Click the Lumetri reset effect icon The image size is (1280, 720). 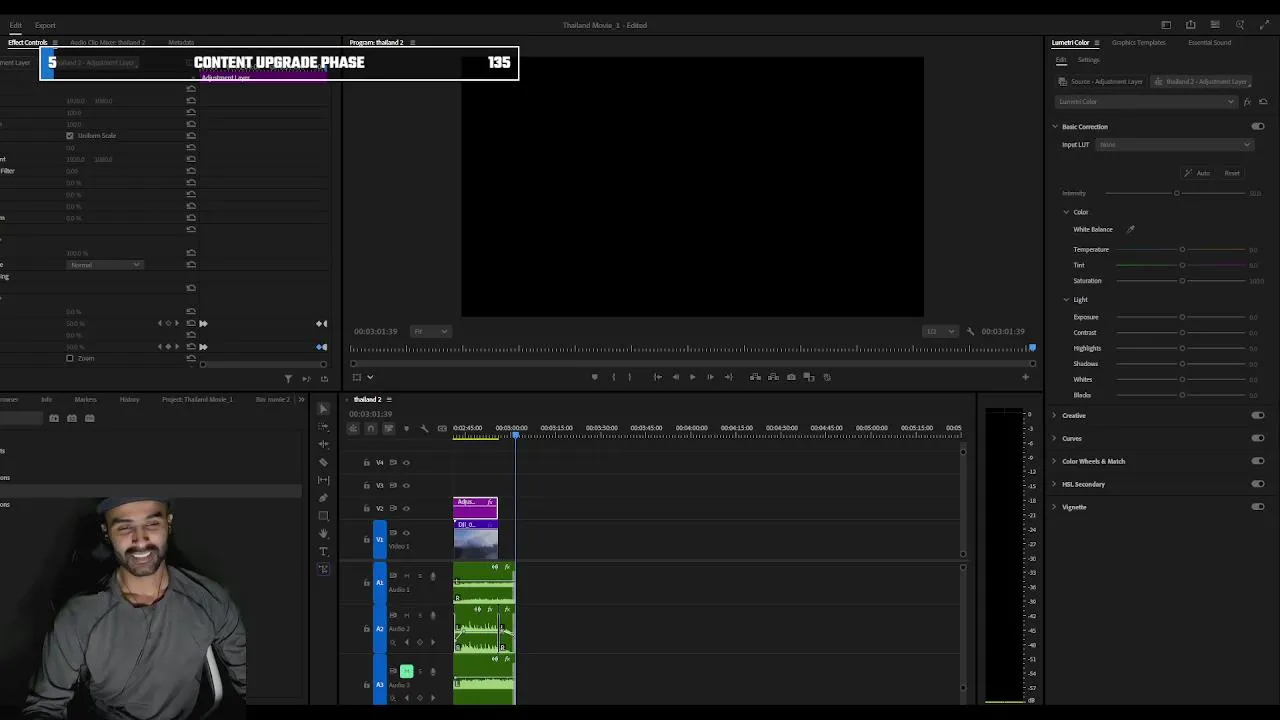pos(1263,101)
